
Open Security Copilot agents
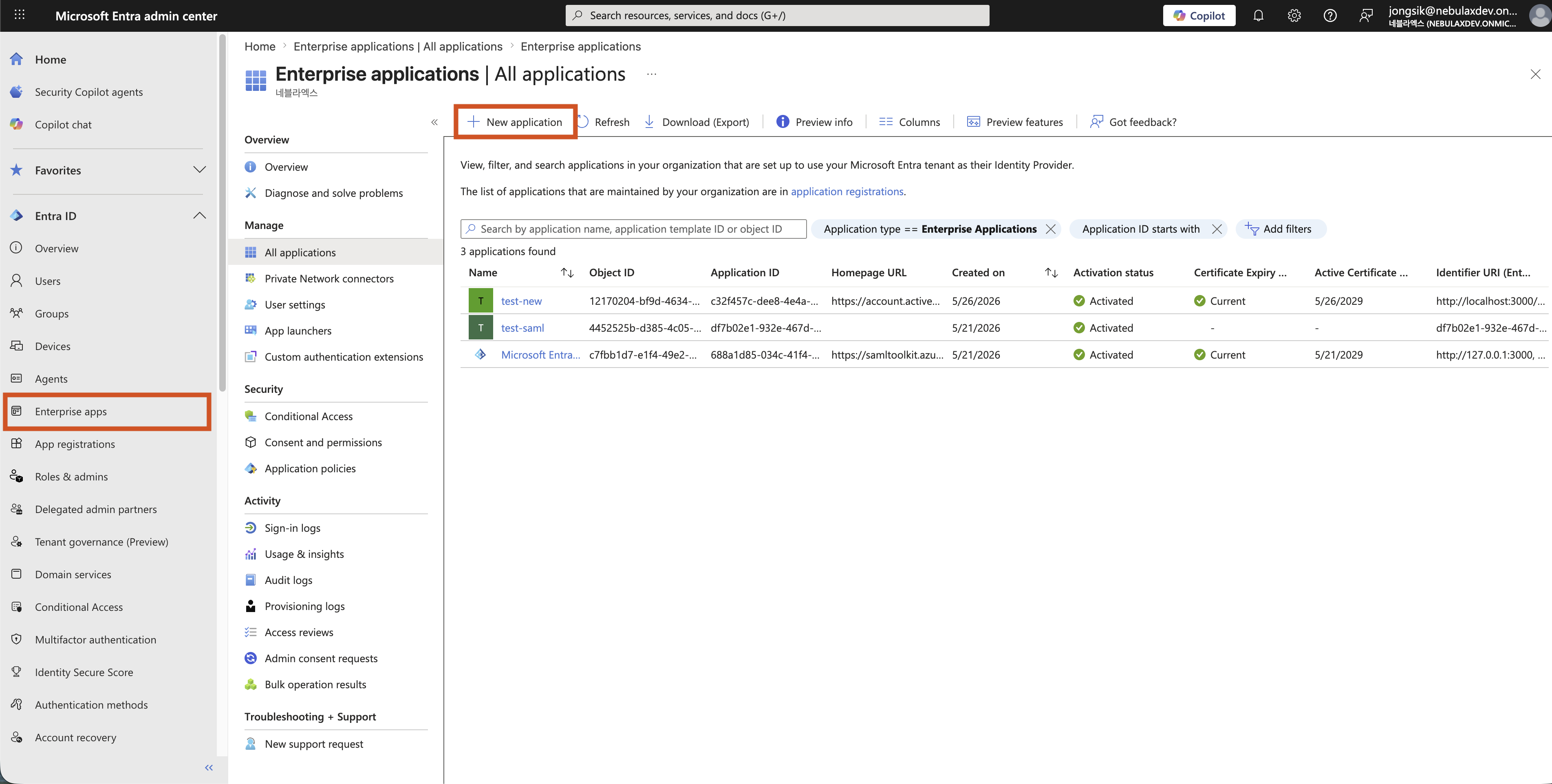coord(88,92)
